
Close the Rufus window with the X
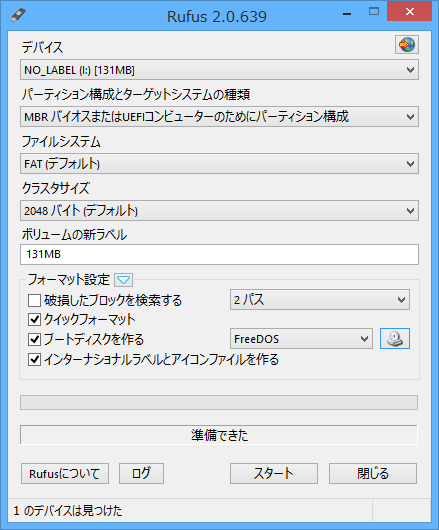tap(410, 11)
